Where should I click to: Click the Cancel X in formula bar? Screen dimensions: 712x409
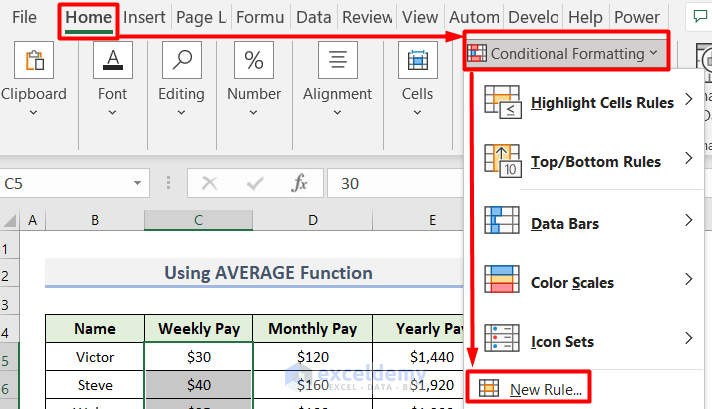tap(209, 183)
